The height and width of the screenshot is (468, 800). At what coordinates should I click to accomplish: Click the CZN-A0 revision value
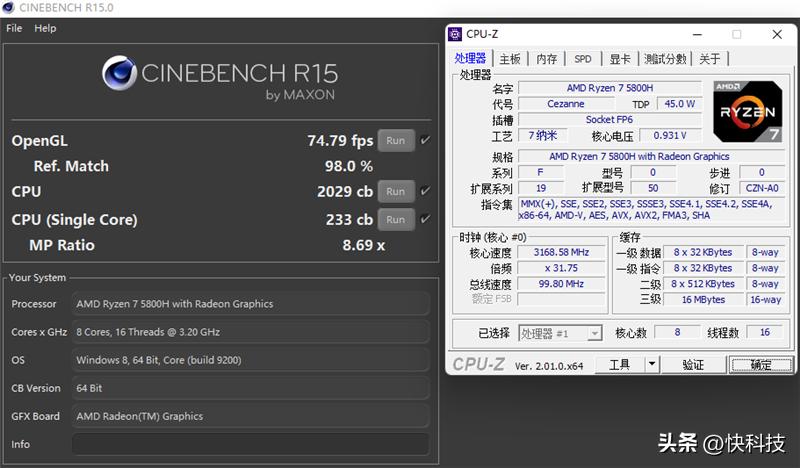(x=762, y=188)
